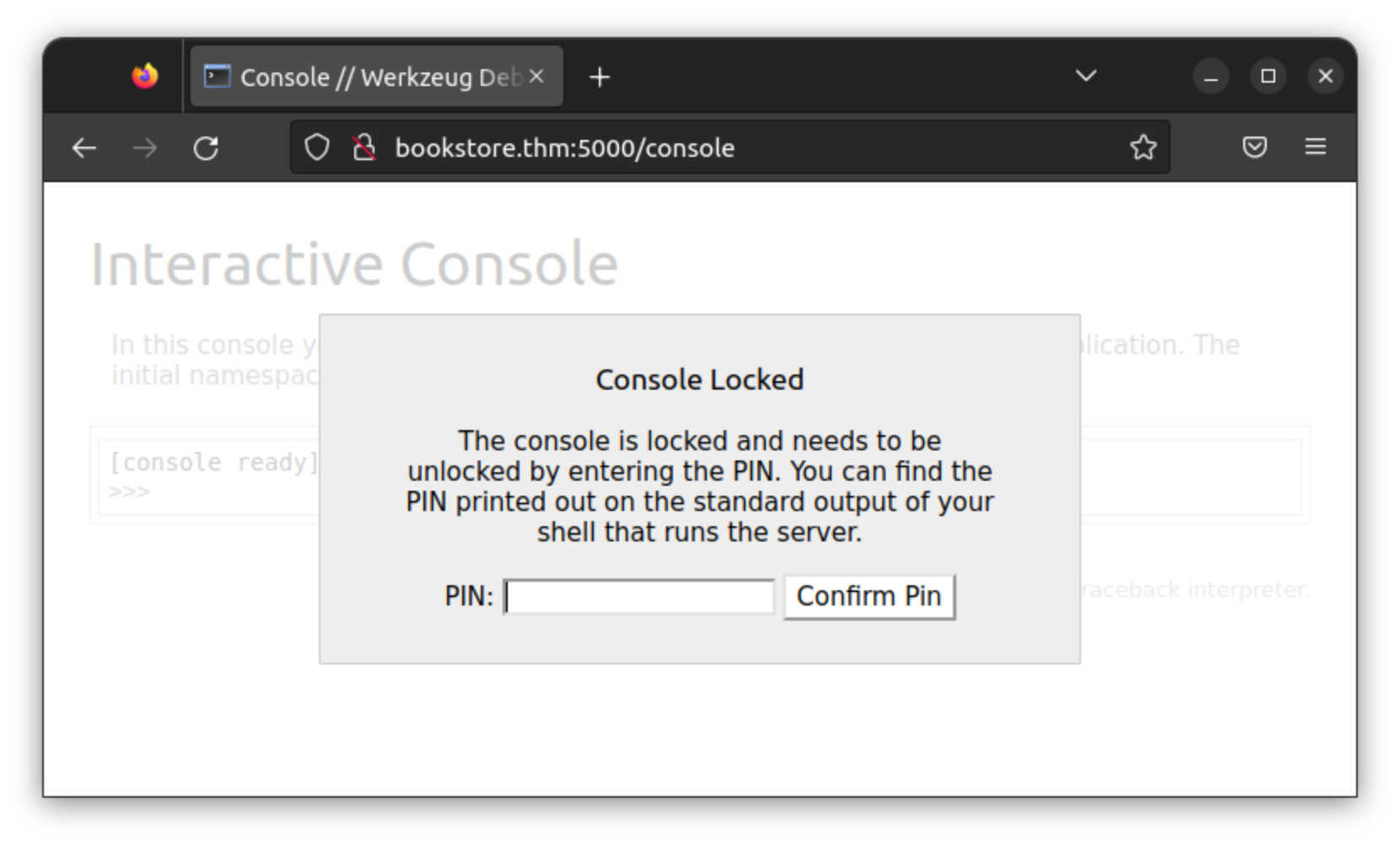Screen dimensions: 1400x845
Task: Expand the list all tabs dropdown
Action: click(x=1086, y=76)
